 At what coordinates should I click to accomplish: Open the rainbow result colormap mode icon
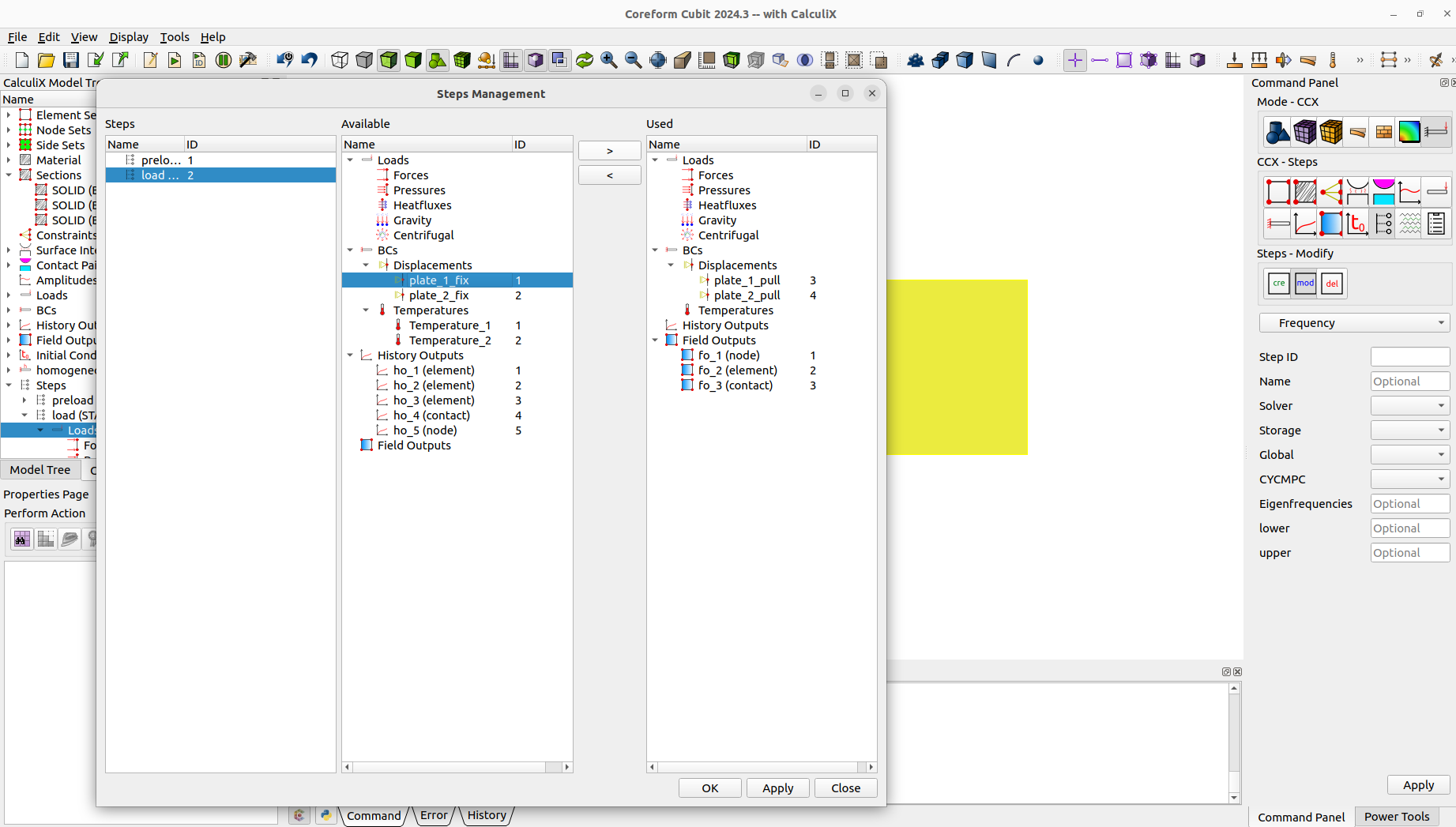1410,132
